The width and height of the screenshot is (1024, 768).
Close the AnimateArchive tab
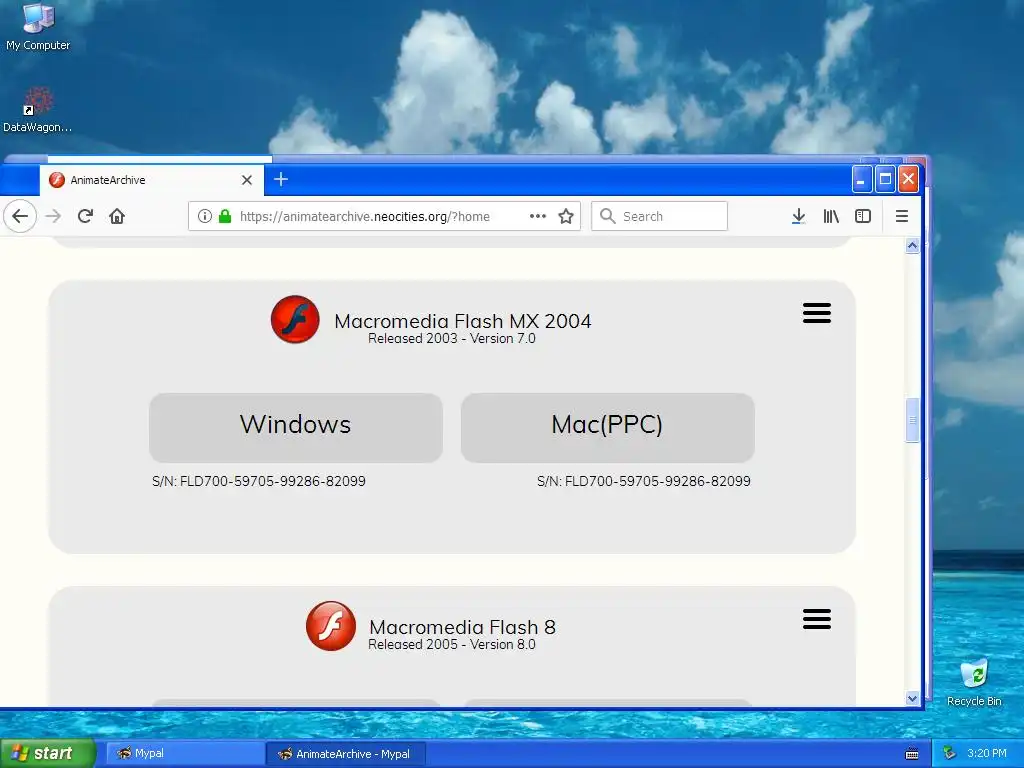(x=247, y=180)
